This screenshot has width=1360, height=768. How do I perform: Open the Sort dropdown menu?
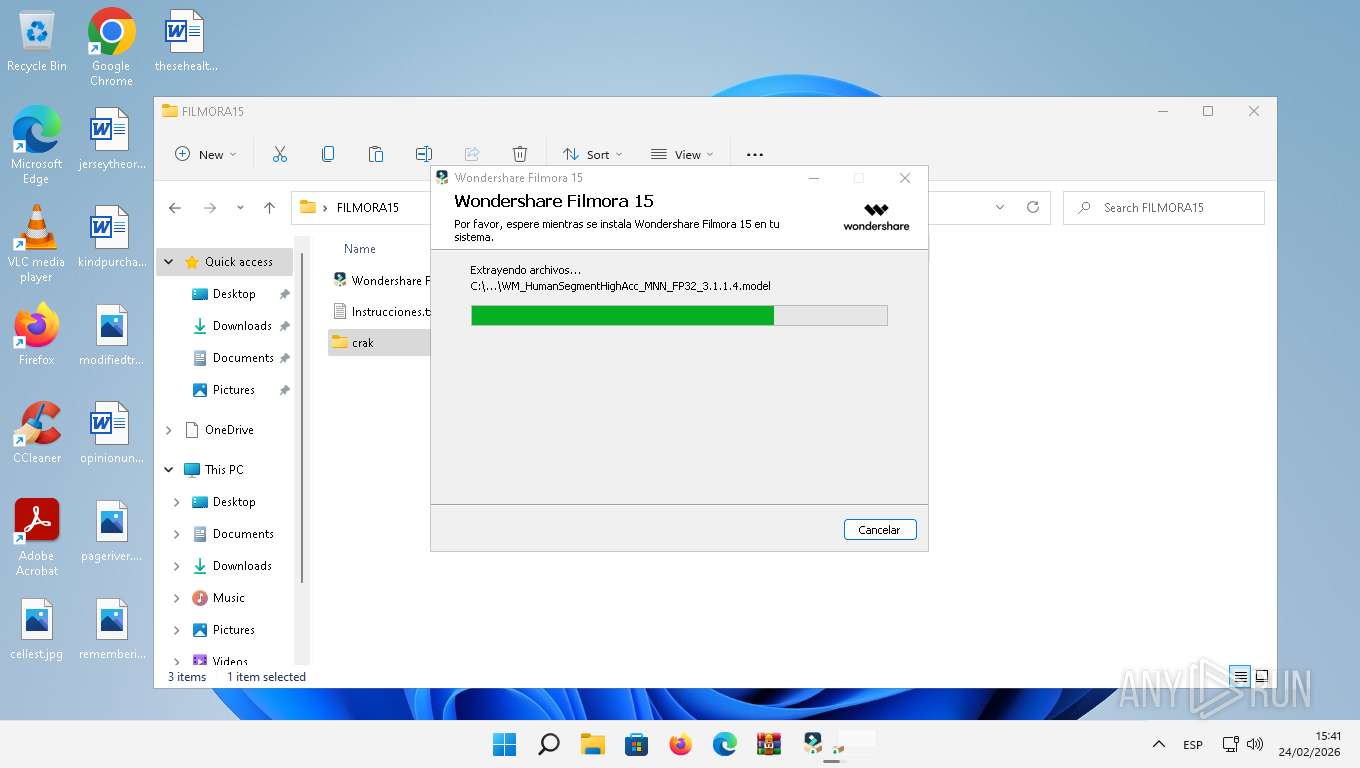(x=593, y=154)
